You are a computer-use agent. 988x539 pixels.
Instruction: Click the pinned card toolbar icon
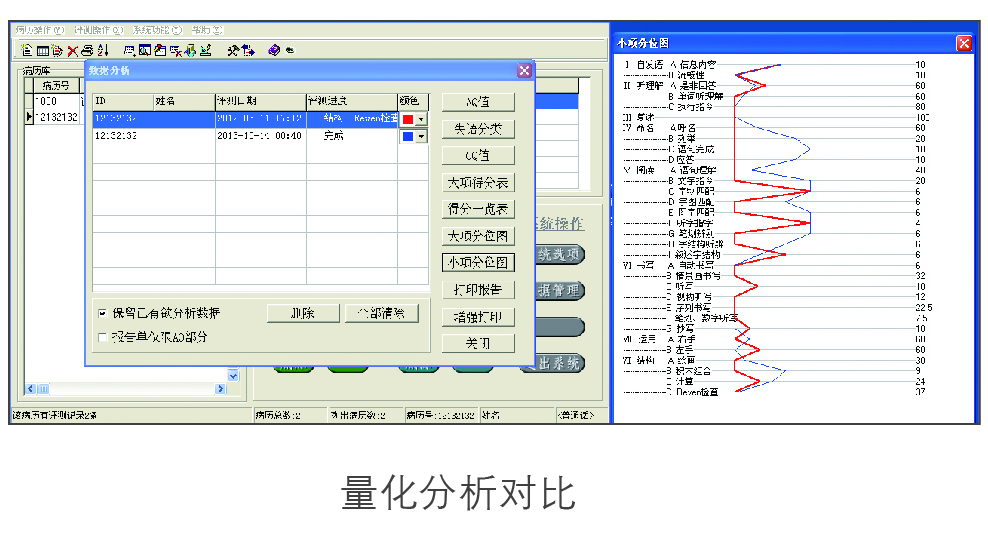[x=160, y=50]
